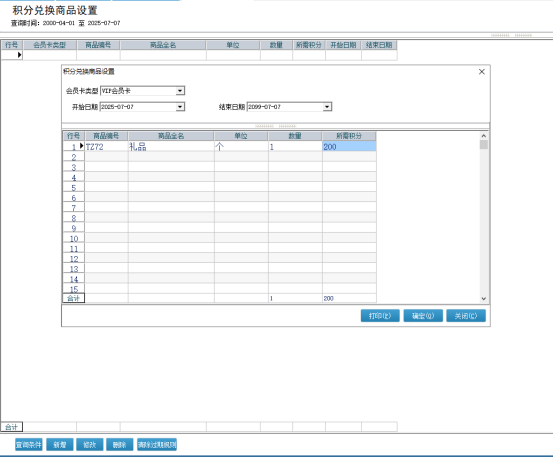Expand the 开始日期 date picker arrow
554x458 pixels.
(180, 107)
